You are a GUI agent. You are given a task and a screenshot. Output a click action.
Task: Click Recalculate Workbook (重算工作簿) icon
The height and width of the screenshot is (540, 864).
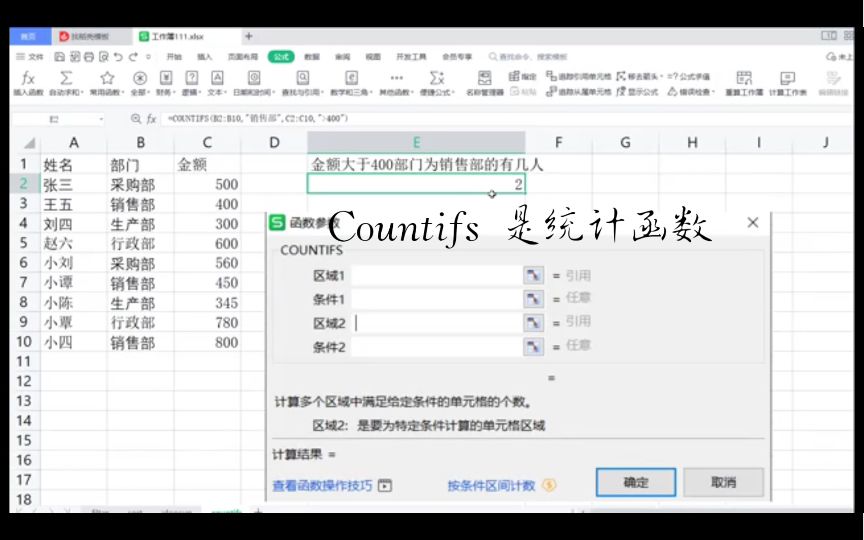point(744,78)
